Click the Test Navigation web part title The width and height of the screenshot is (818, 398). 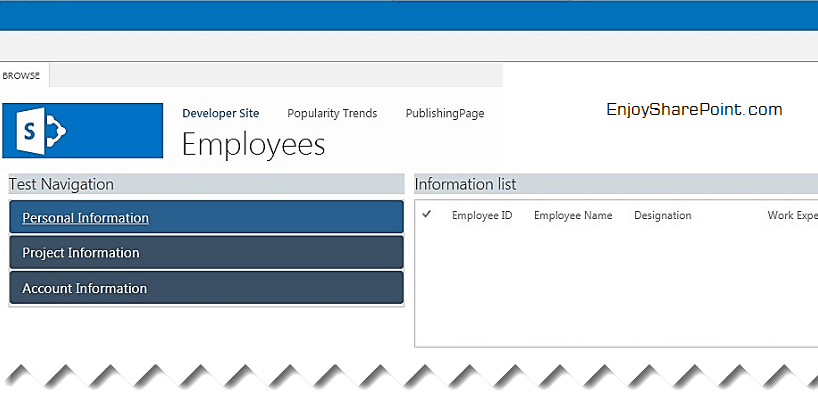pyautogui.click(x=62, y=184)
